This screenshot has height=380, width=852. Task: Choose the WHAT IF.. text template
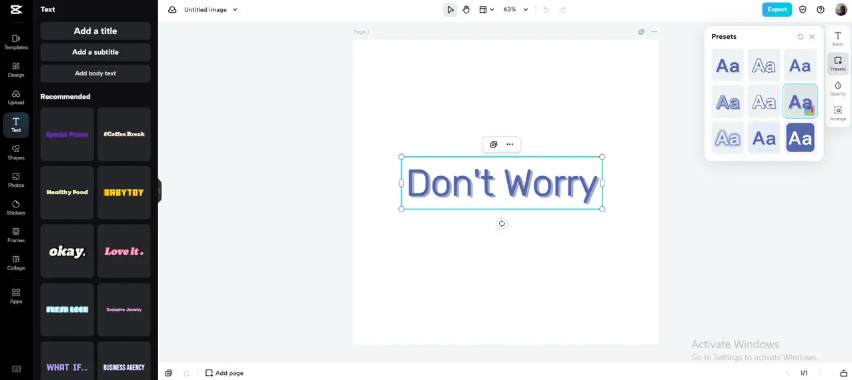pyautogui.click(x=67, y=361)
